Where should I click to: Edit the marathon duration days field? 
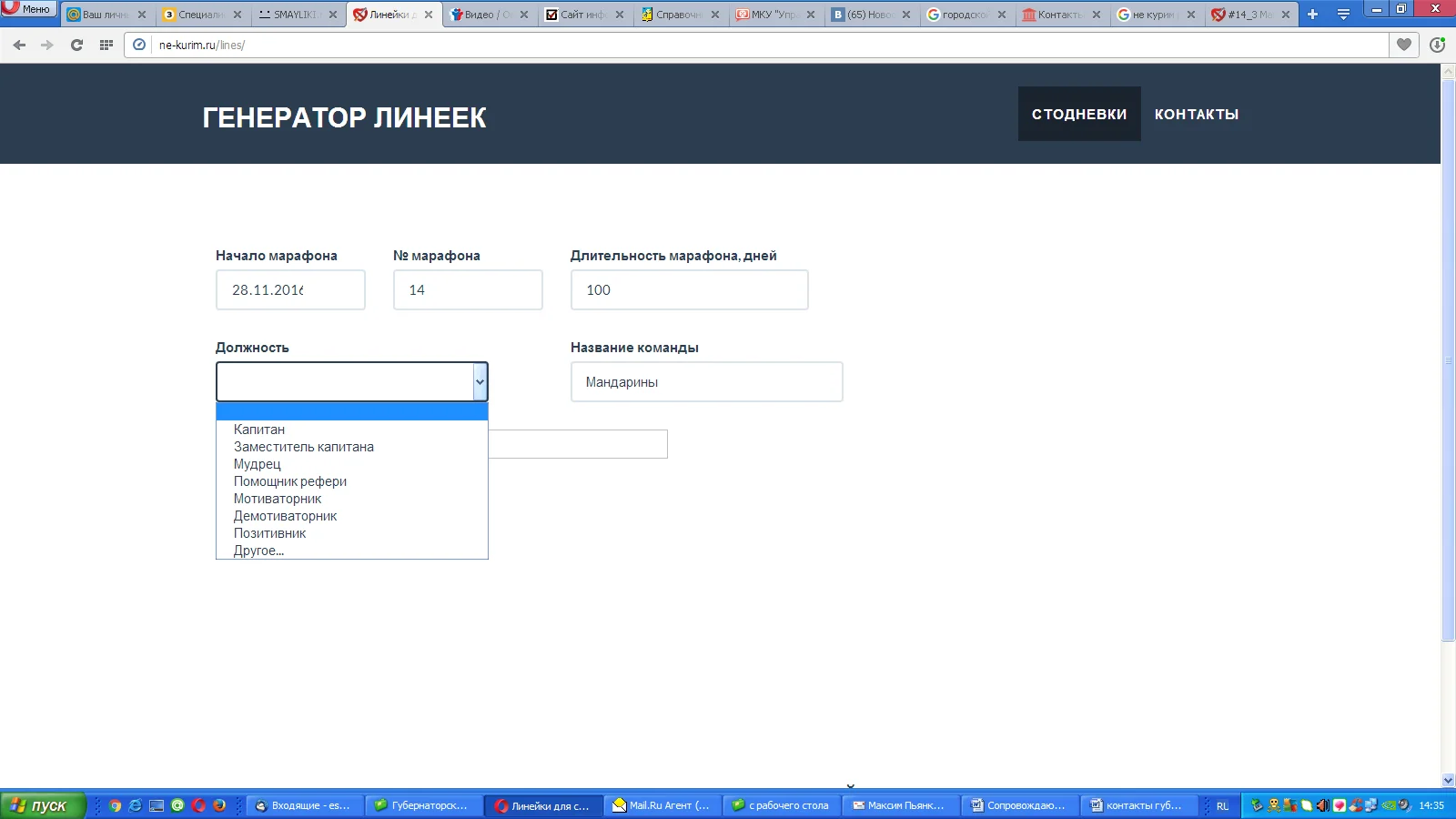pyautogui.click(x=689, y=289)
